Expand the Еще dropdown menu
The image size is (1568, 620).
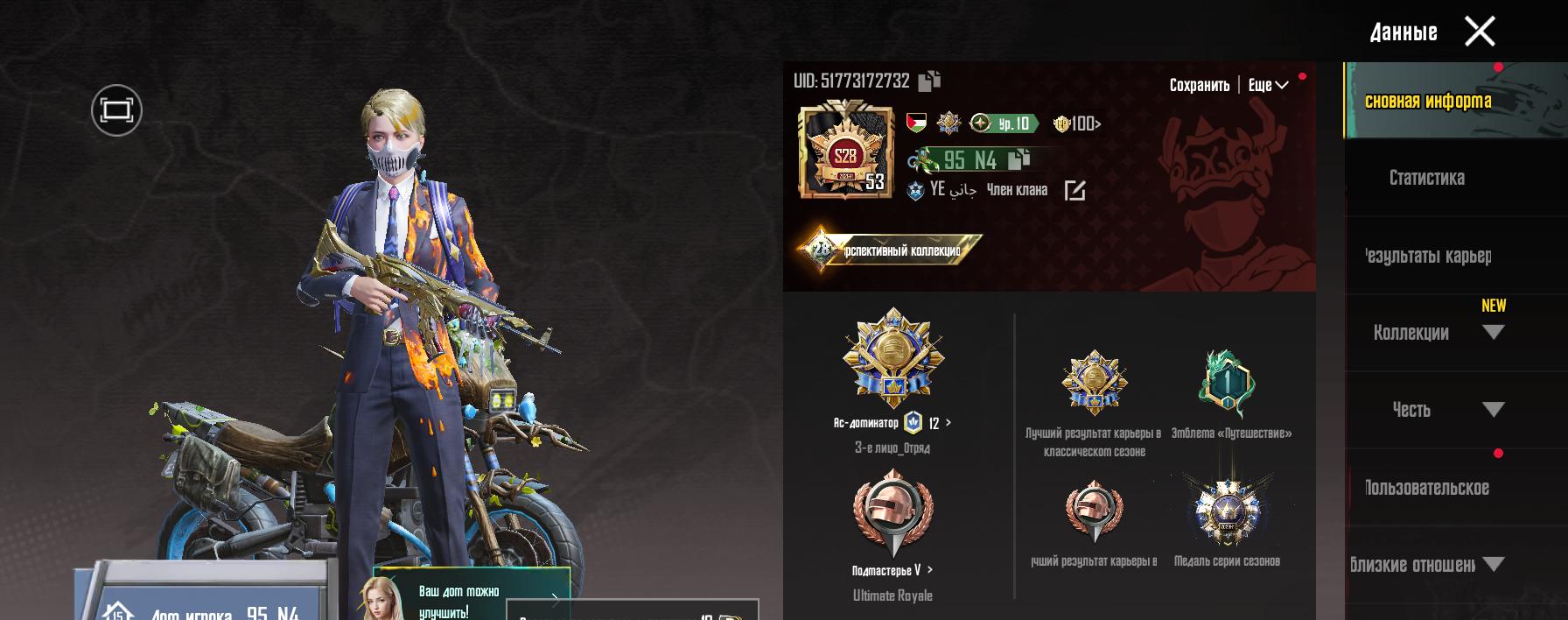1268,85
